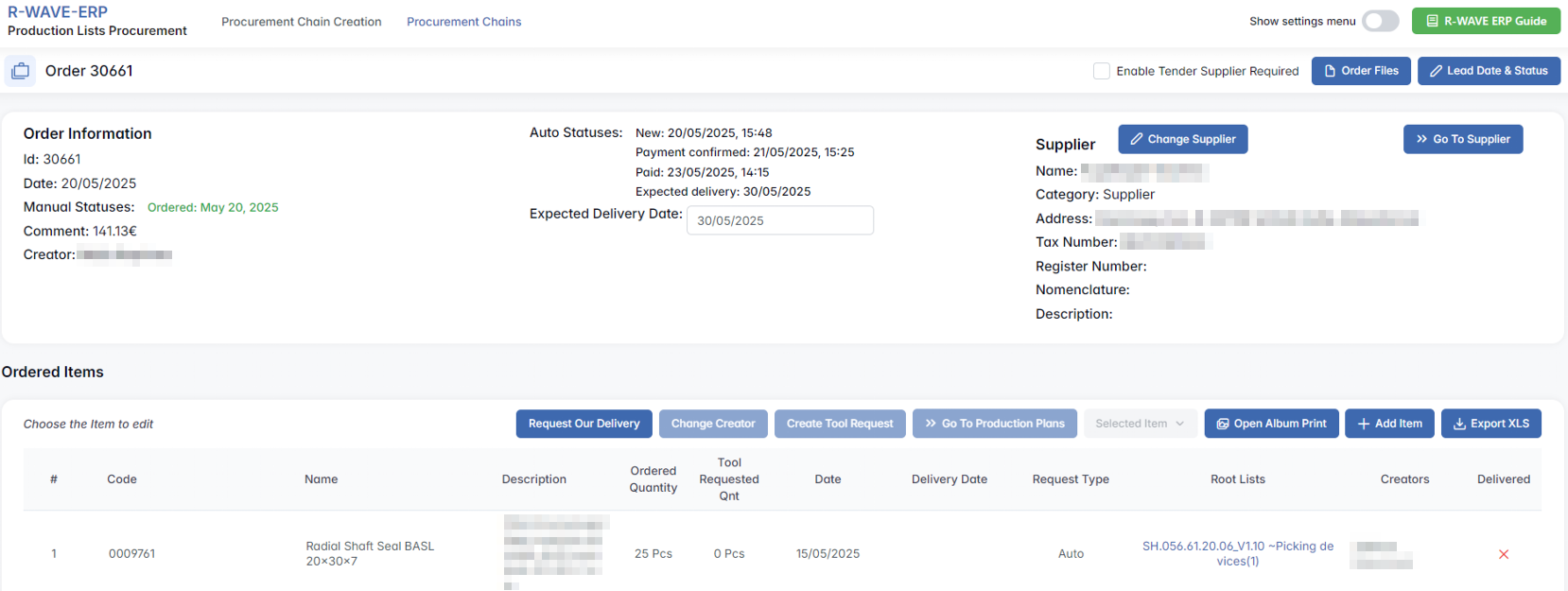
Task: Open Order Files
Action: pyautogui.click(x=1361, y=71)
